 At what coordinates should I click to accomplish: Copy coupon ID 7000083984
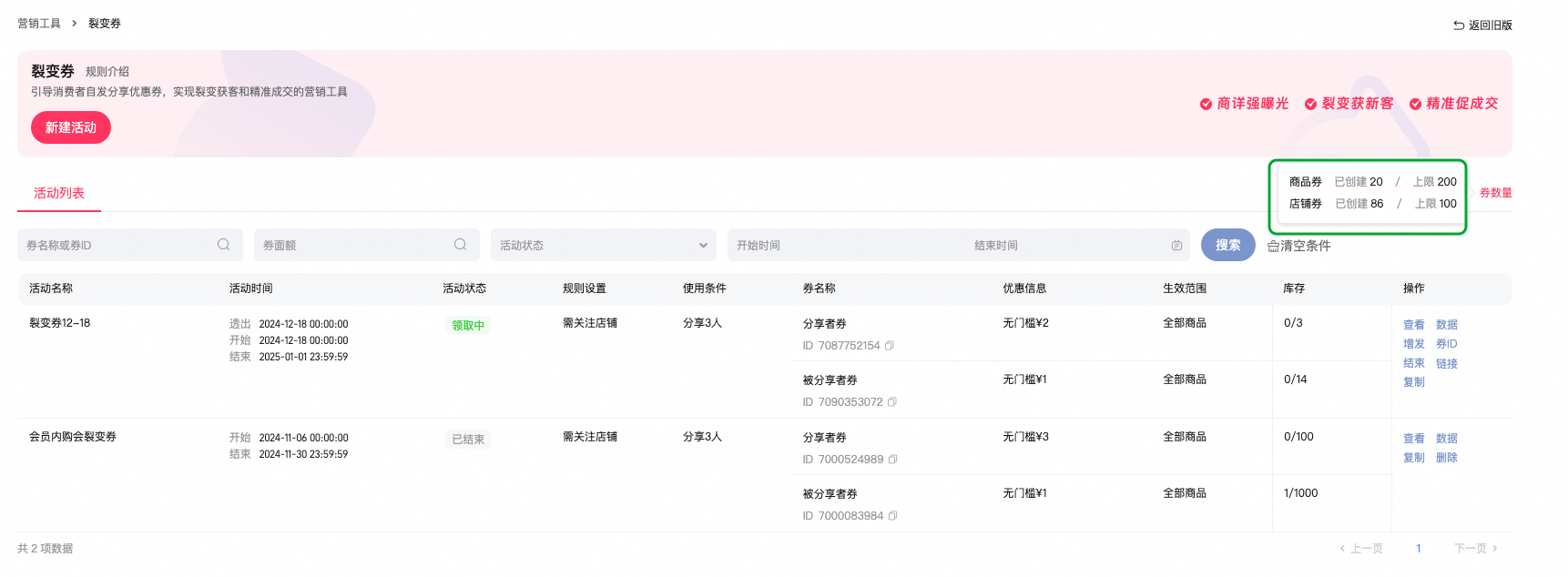(892, 516)
